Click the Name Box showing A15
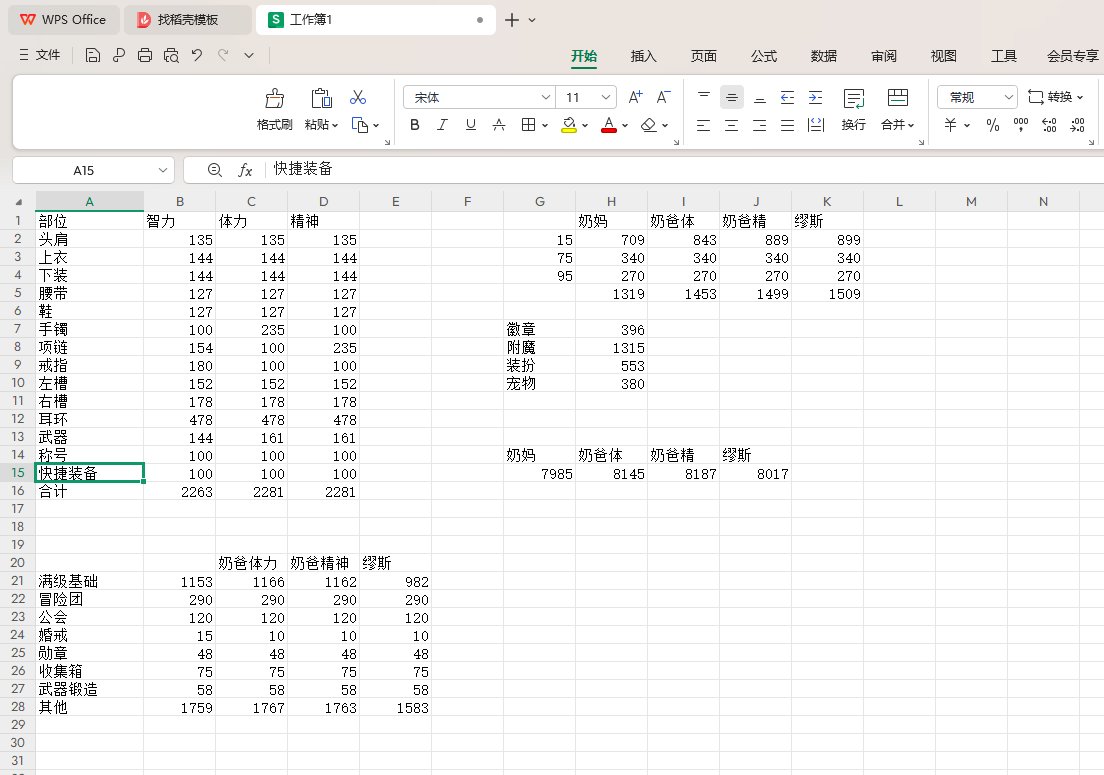1104x775 pixels. click(93, 170)
